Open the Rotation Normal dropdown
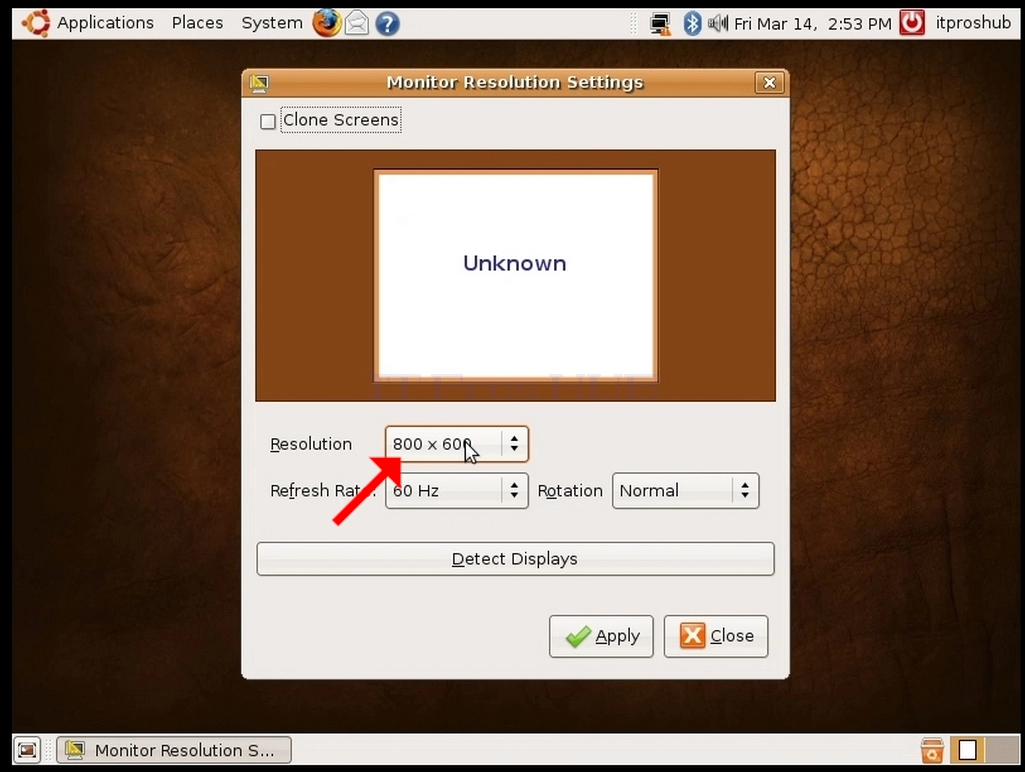 point(685,491)
